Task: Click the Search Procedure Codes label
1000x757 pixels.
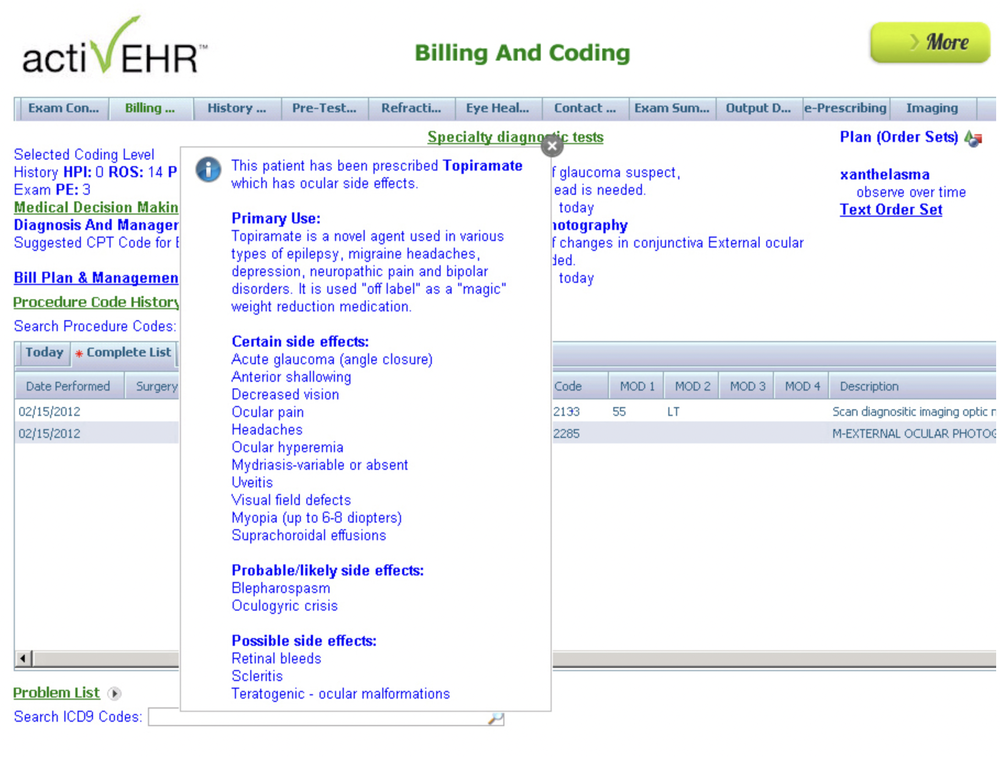Action: [94, 327]
